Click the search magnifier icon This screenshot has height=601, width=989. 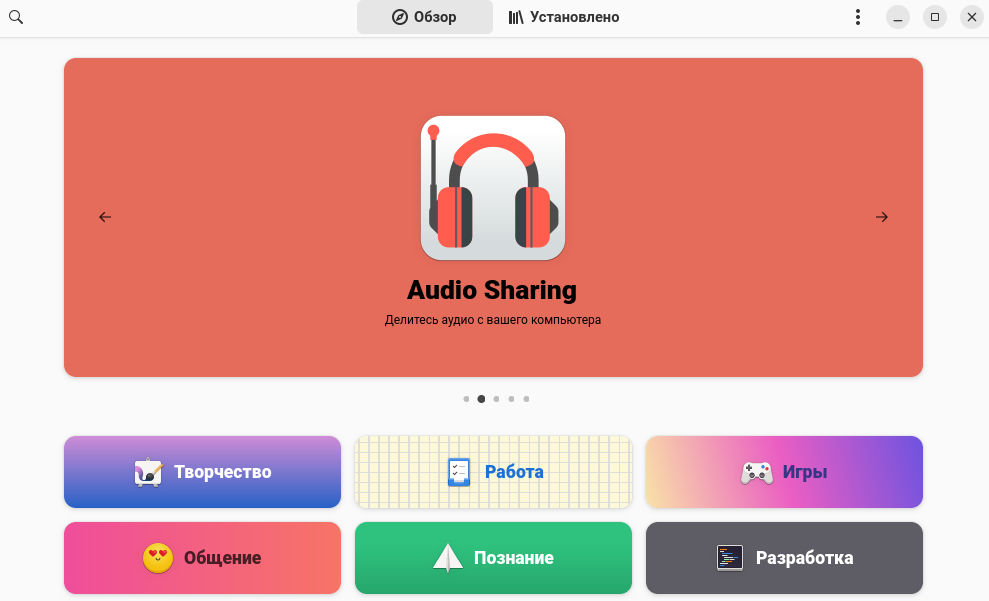16,17
